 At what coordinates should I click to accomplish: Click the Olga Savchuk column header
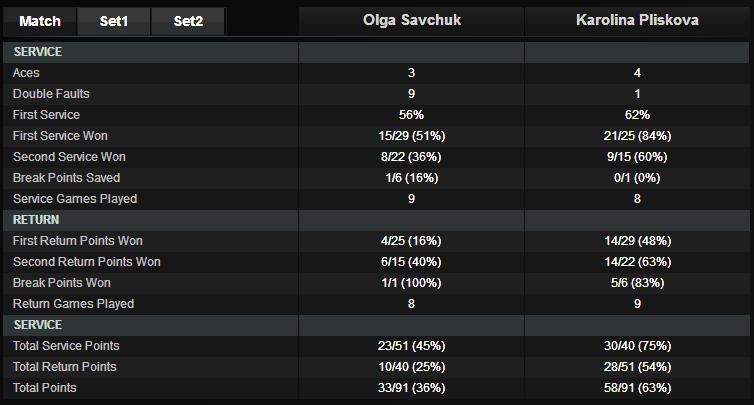point(411,20)
